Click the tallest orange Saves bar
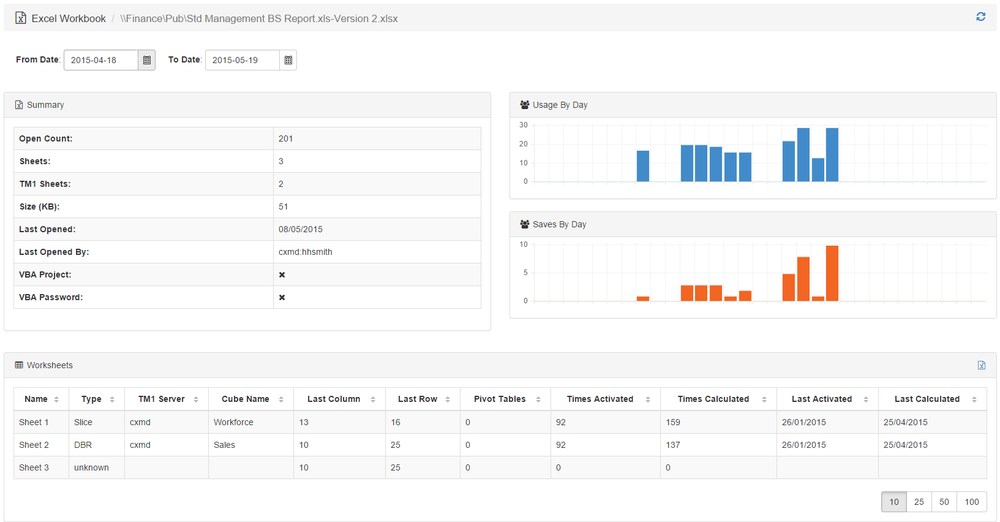 (832, 273)
